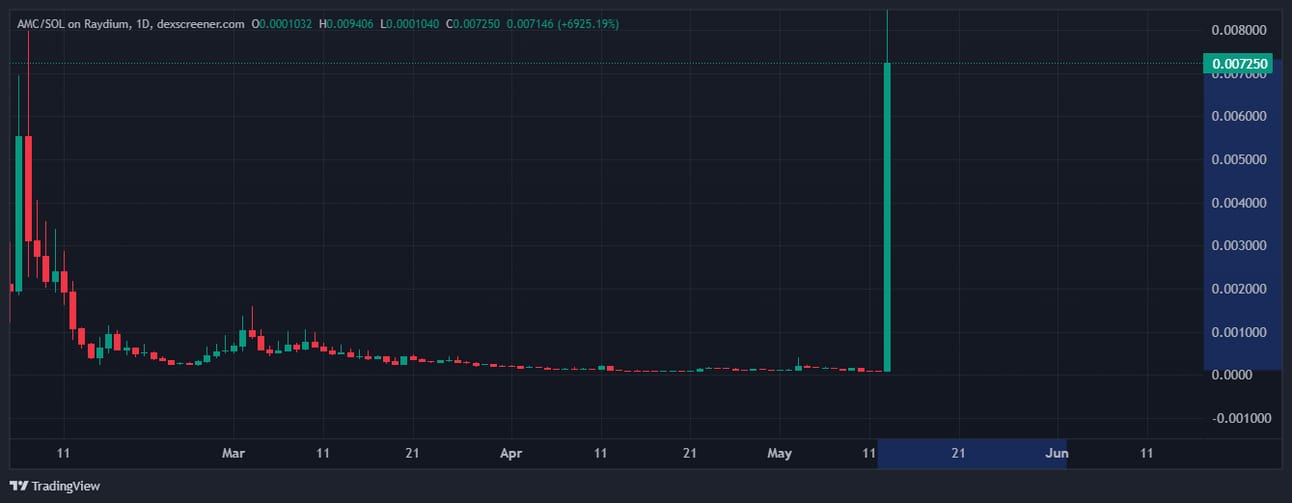Click the 0.005000 price axis label
This screenshot has height=503, width=1292.
1240,159
